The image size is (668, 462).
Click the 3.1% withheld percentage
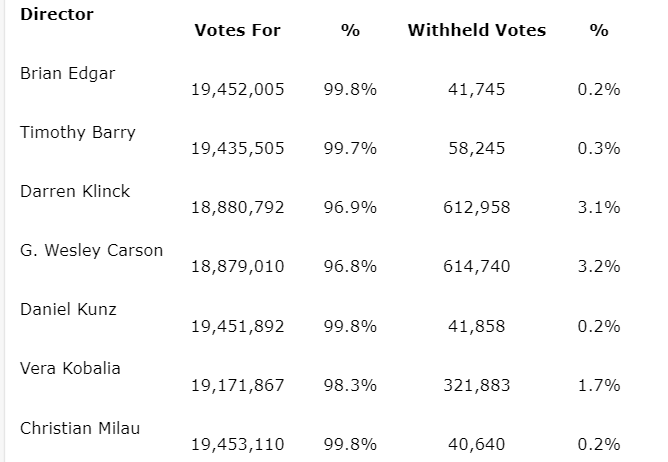(599, 207)
